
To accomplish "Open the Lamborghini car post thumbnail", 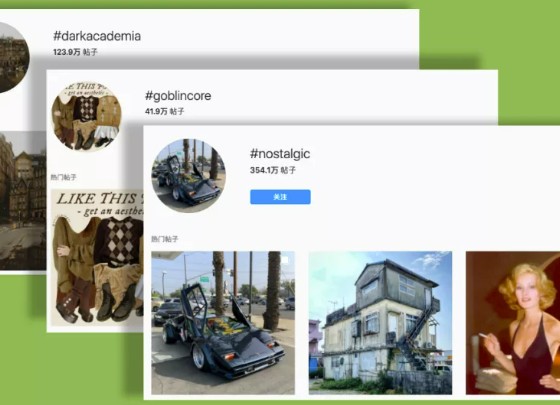I will click(x=223, y=323).
